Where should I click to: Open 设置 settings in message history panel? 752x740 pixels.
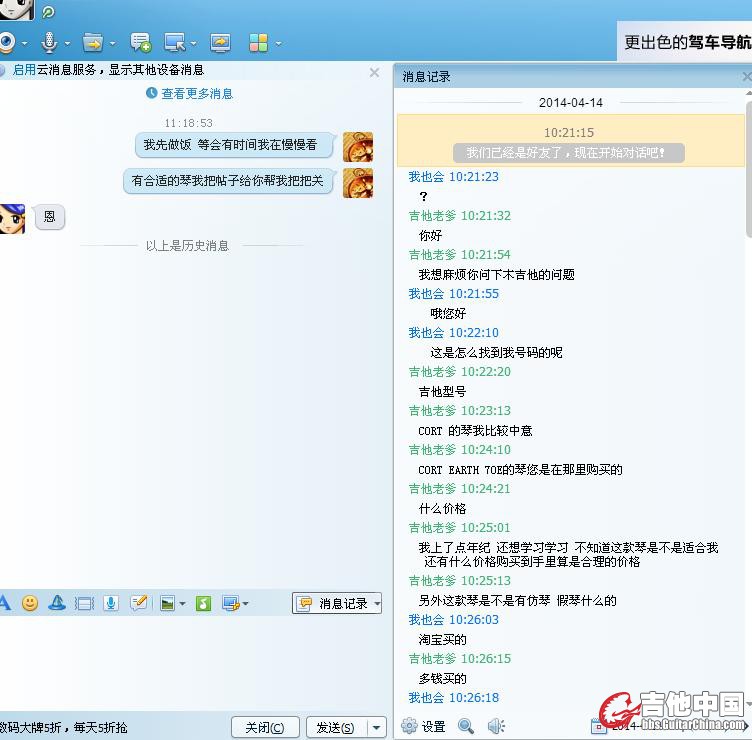[424, 726]
